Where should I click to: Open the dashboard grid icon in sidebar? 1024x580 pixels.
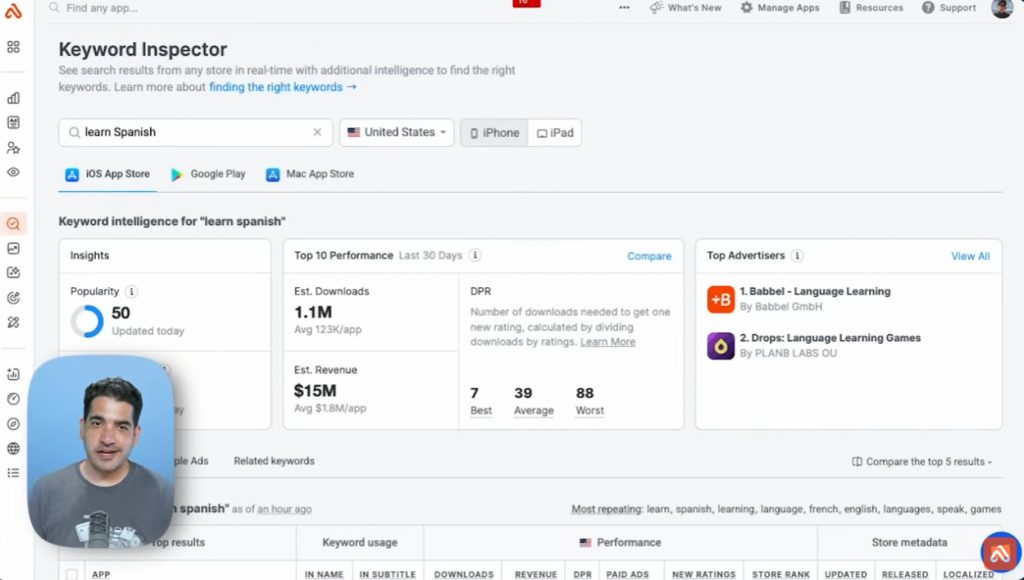click(x=13, y=47)
